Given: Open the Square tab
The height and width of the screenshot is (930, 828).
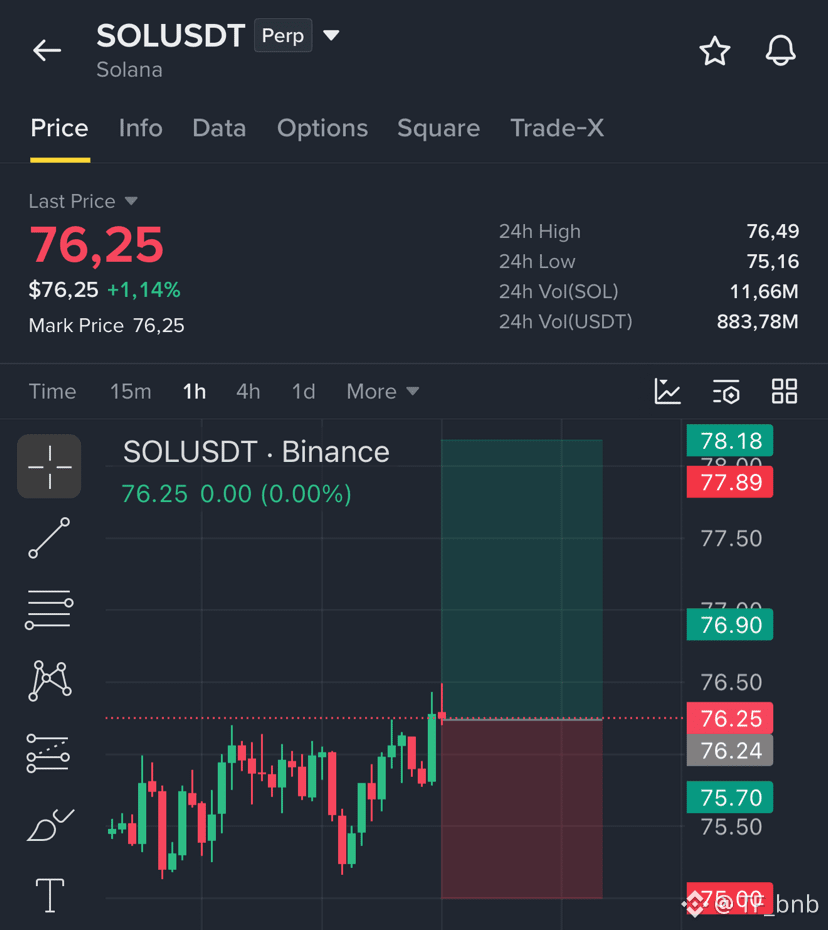Looking at the screenshot, I should coord(438,128).
